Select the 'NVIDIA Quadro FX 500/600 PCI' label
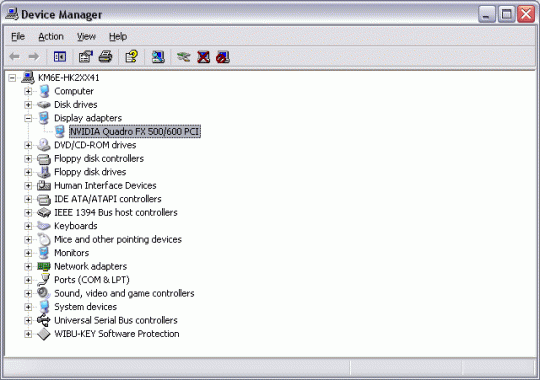Screen dimensions: 540x380 pyautogui.click(x=135, y=131)
